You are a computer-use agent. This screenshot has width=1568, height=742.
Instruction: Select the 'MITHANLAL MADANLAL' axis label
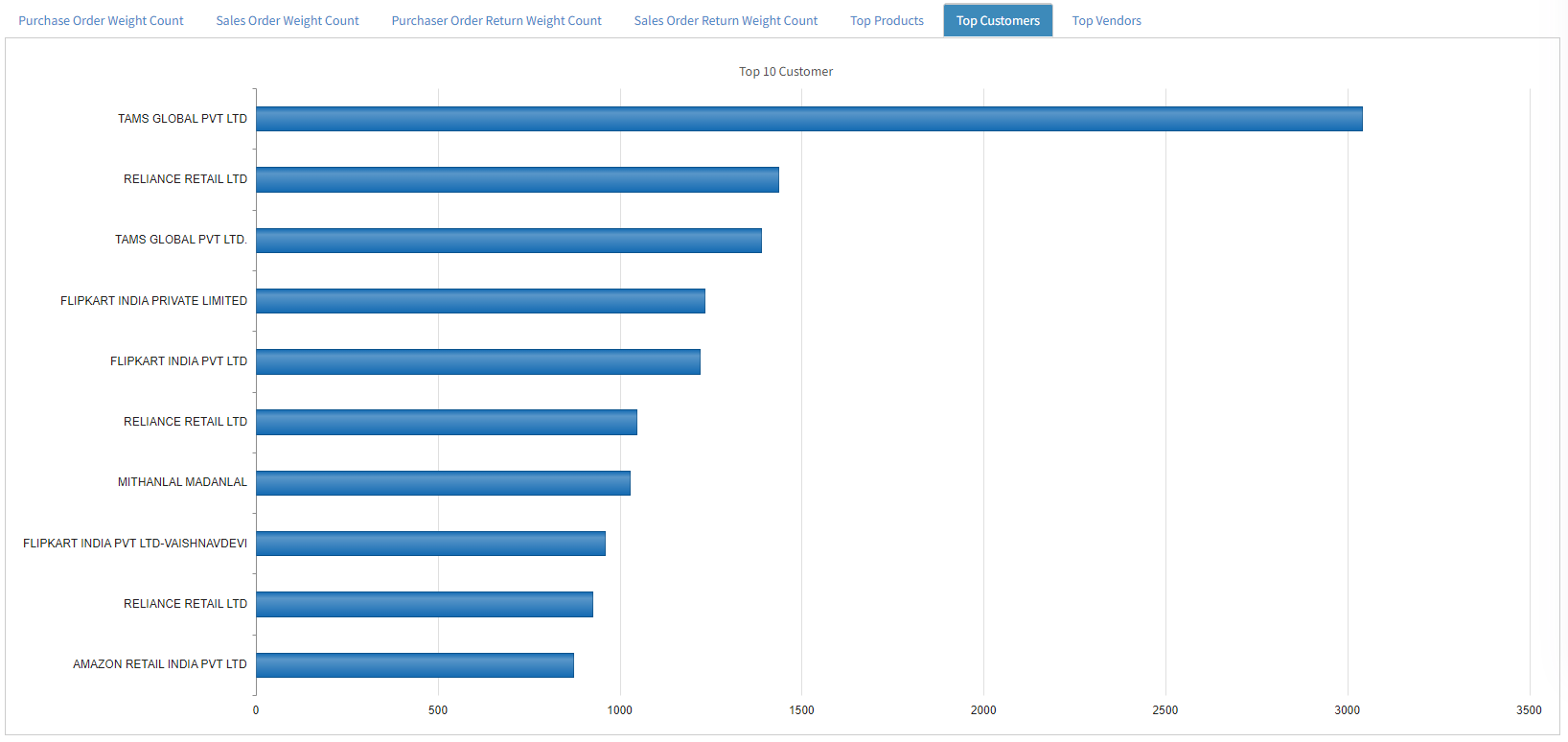tap(182, 482)
